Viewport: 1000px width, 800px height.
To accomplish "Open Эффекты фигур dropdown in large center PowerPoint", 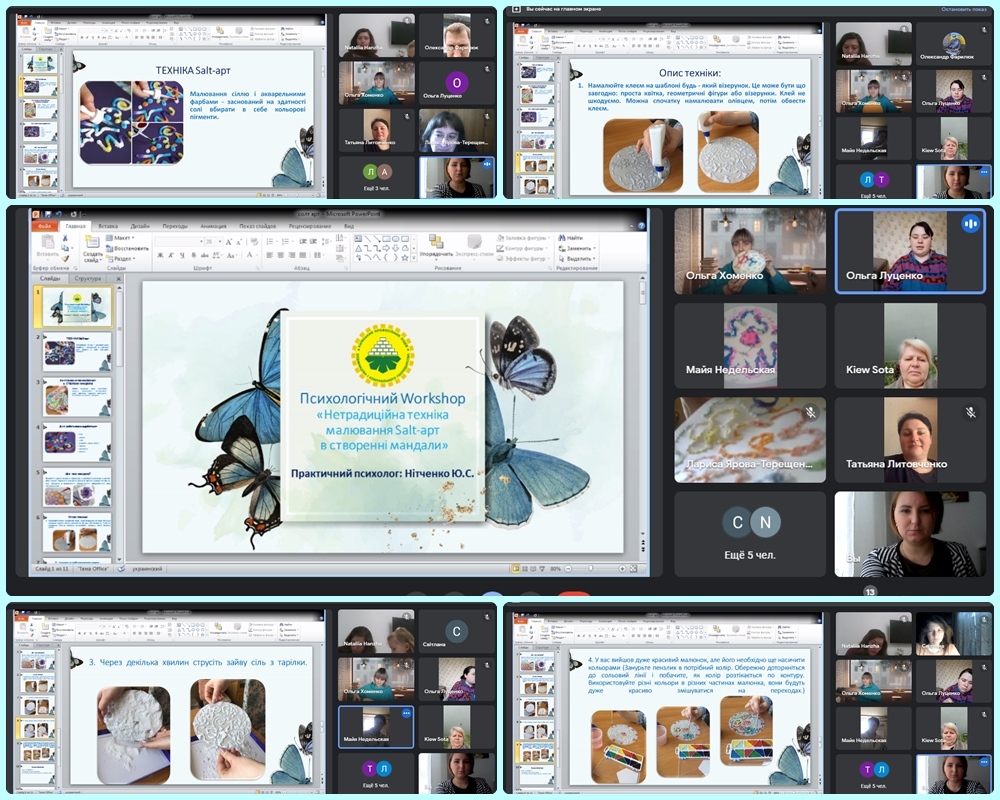I will click(x=521, y=258).
